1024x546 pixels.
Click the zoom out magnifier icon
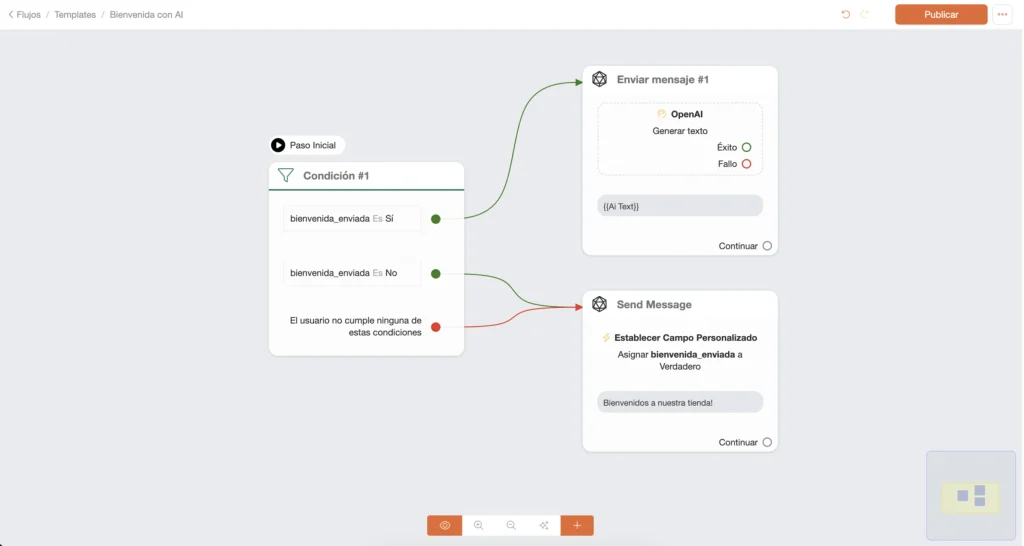click(x=511, y=525)
